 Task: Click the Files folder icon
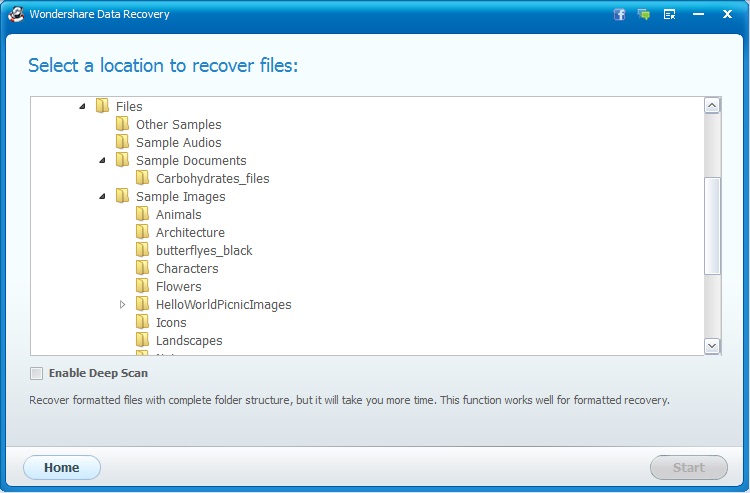[x=102, y=106]
